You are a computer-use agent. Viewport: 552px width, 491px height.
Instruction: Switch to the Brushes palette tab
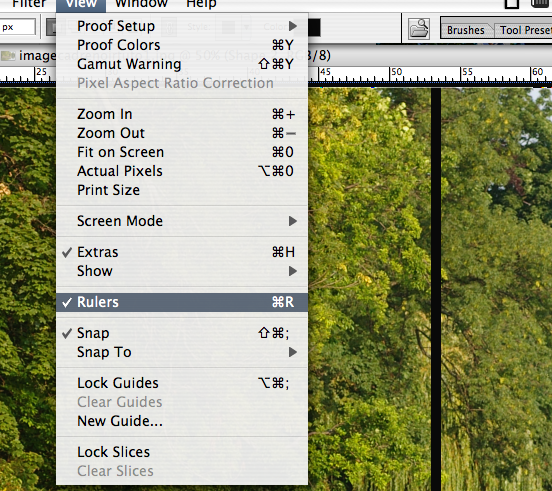coord(465,30)
